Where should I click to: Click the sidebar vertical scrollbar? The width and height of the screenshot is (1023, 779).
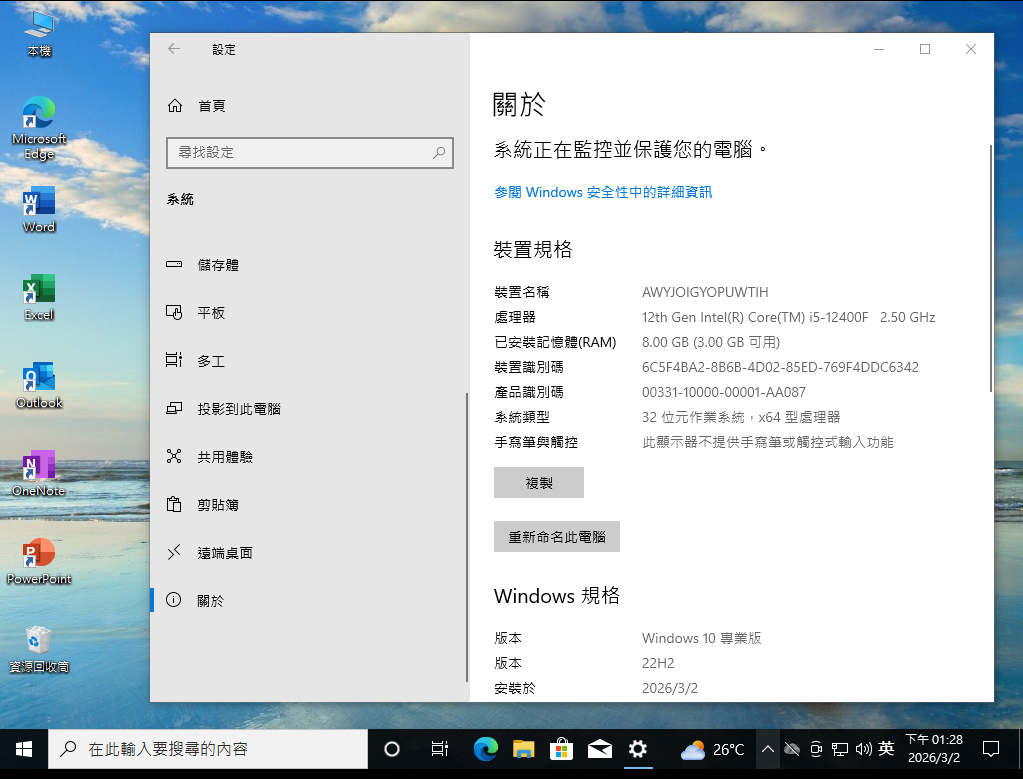pyautogui.click(x=466, y=536)
